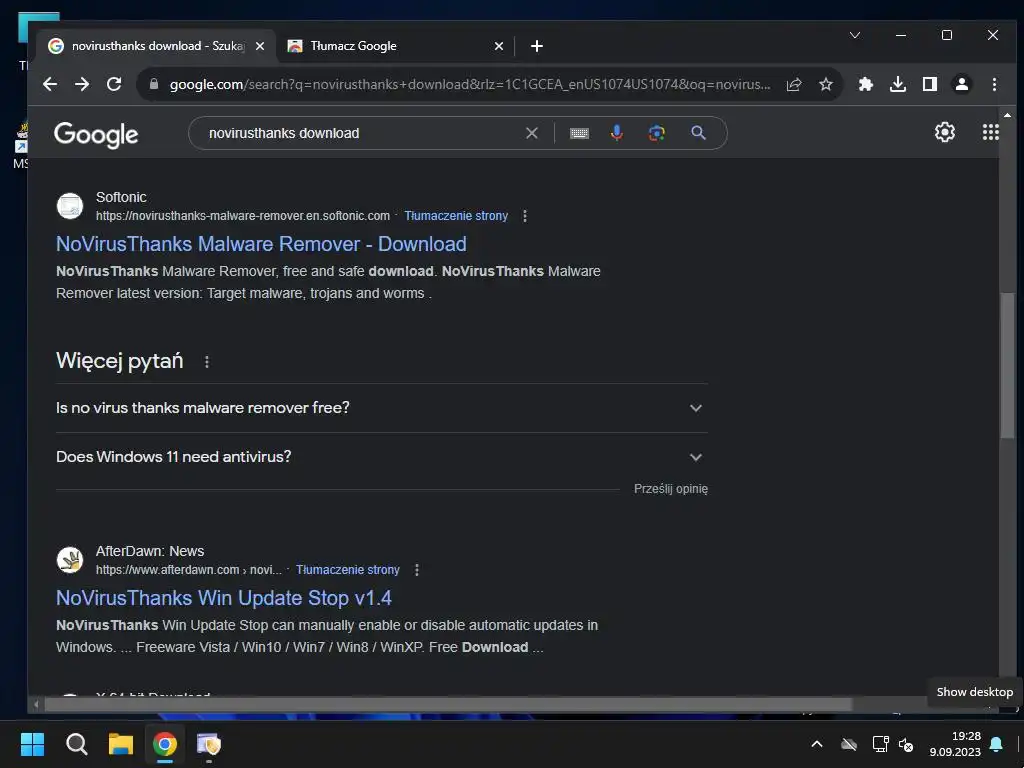Toggle the Chrome side panel icon
The image size is (1024, 768).
[930, 84]
